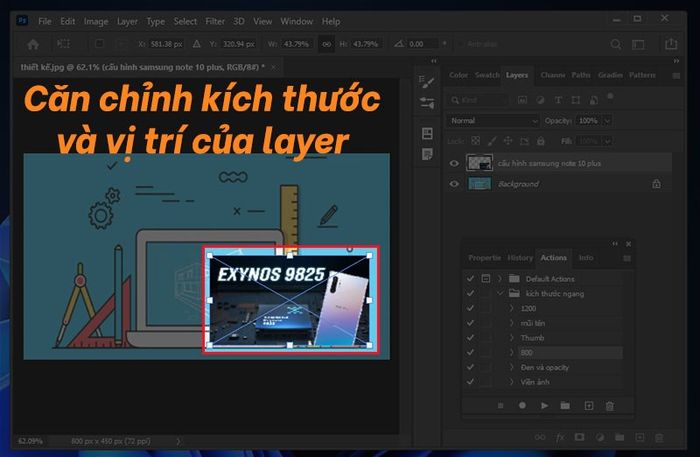Viewport: 700px width, 457px height.
Task: Open the Adjustments sliders panel icon
Action: coord(427,103)
